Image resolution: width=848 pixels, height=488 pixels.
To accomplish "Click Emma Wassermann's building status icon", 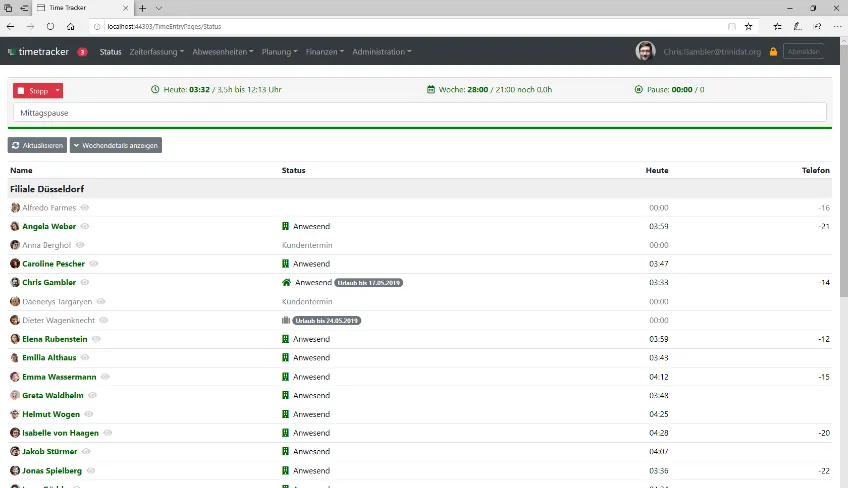I will pos(286,377).
